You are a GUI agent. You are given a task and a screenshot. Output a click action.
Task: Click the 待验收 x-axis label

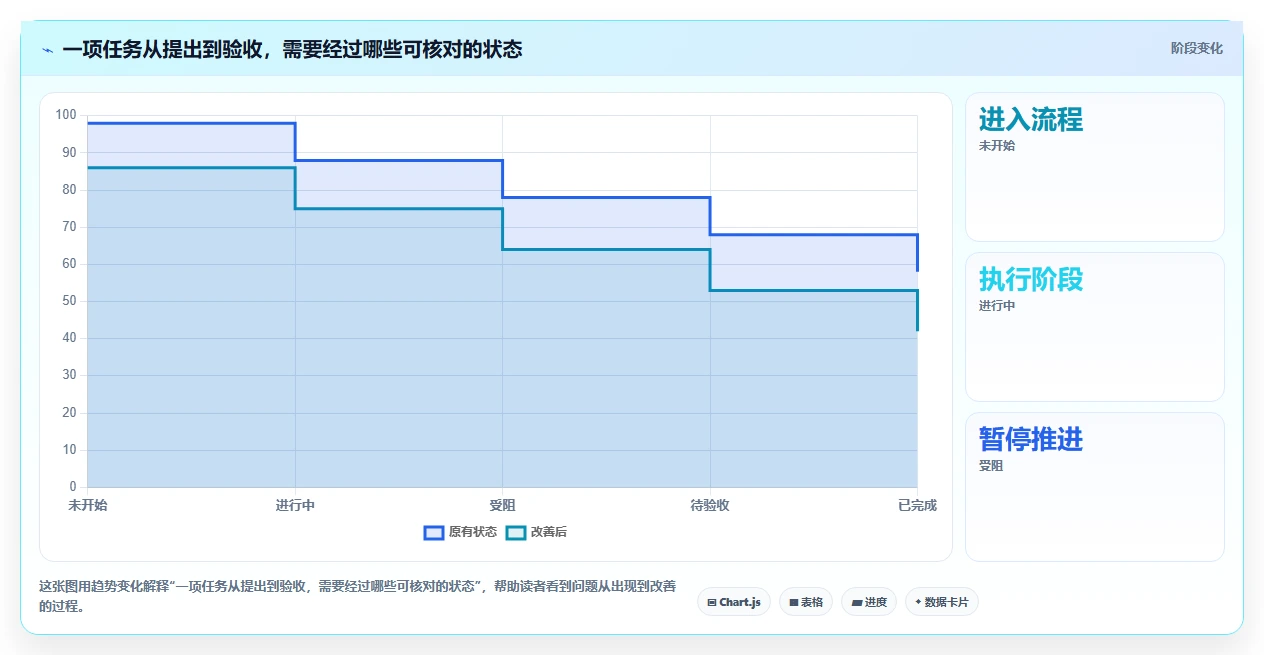(710, 505)
